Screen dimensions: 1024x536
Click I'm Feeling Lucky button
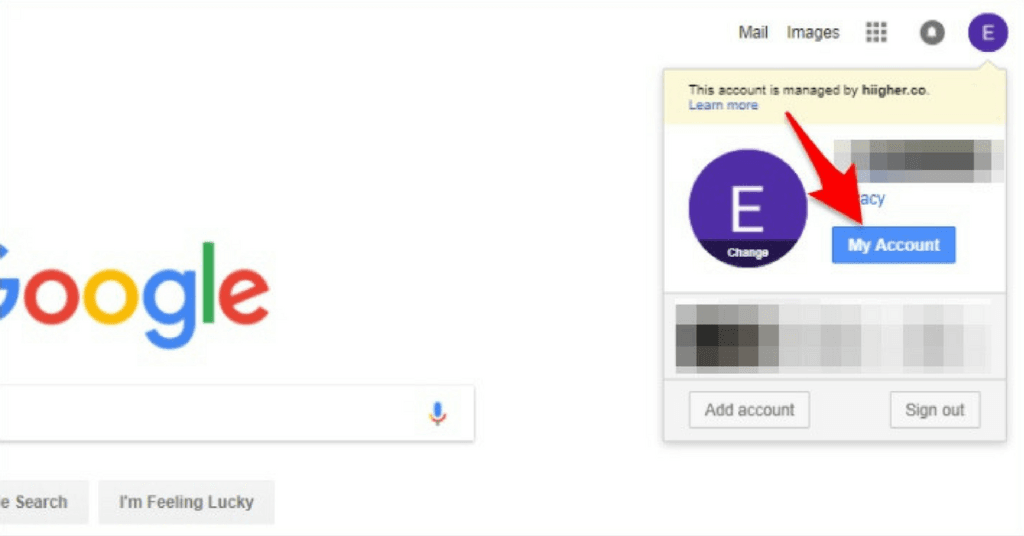(x=186, y=502)
